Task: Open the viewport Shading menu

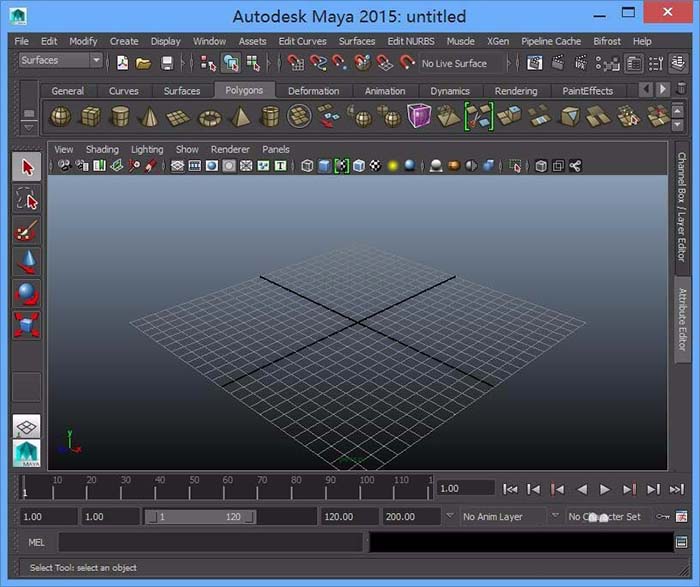Action: click(102, 149)
